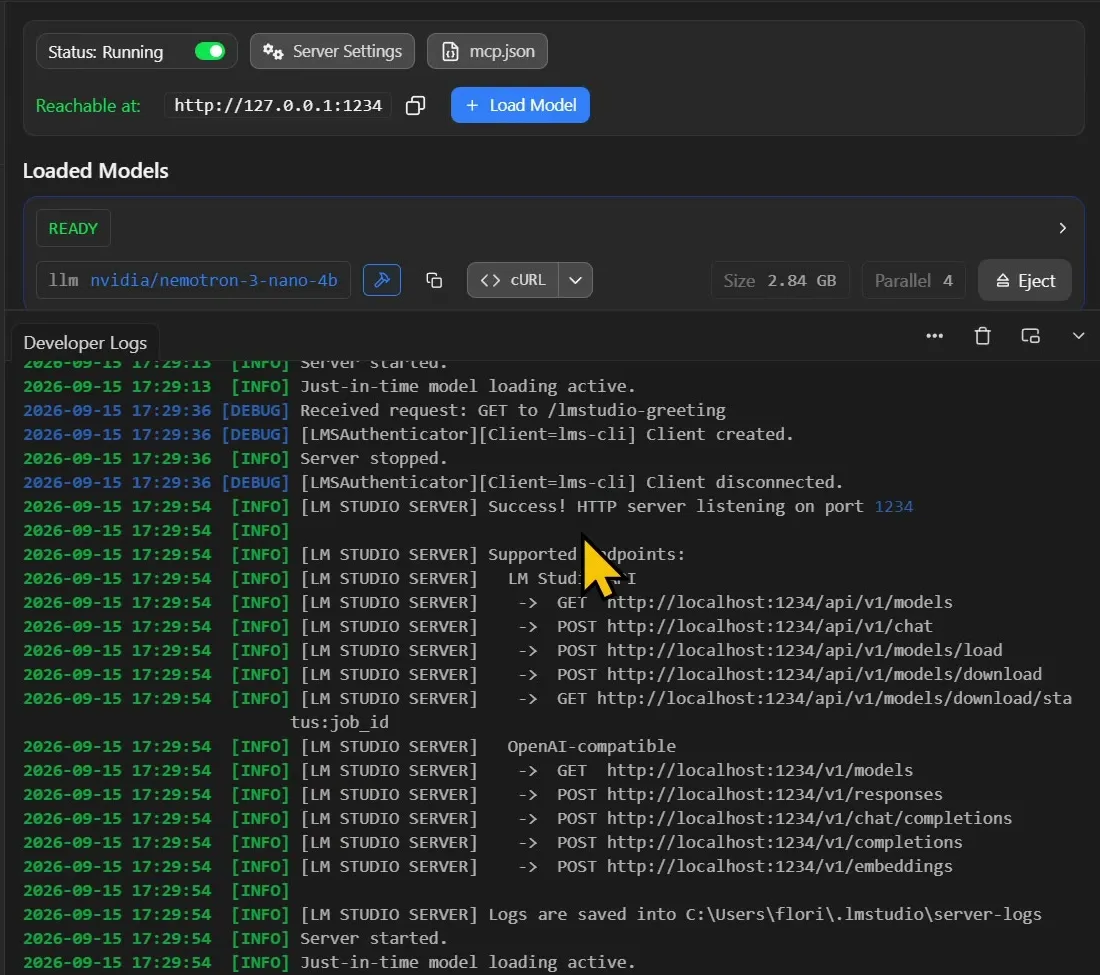The width and height of the screenshot is (1100, 975).
Task: Click the Parallel 4 indicator
Action: point(913,281)
